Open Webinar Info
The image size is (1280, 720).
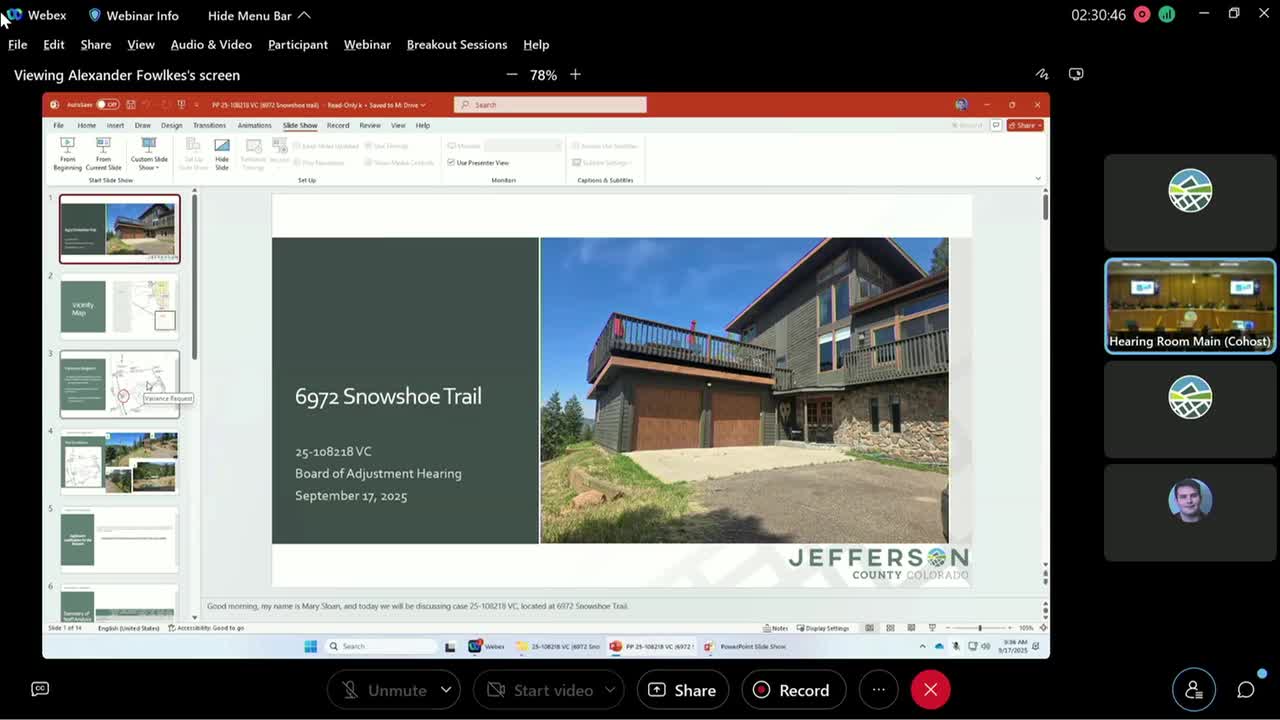click(x=133, y=15)
